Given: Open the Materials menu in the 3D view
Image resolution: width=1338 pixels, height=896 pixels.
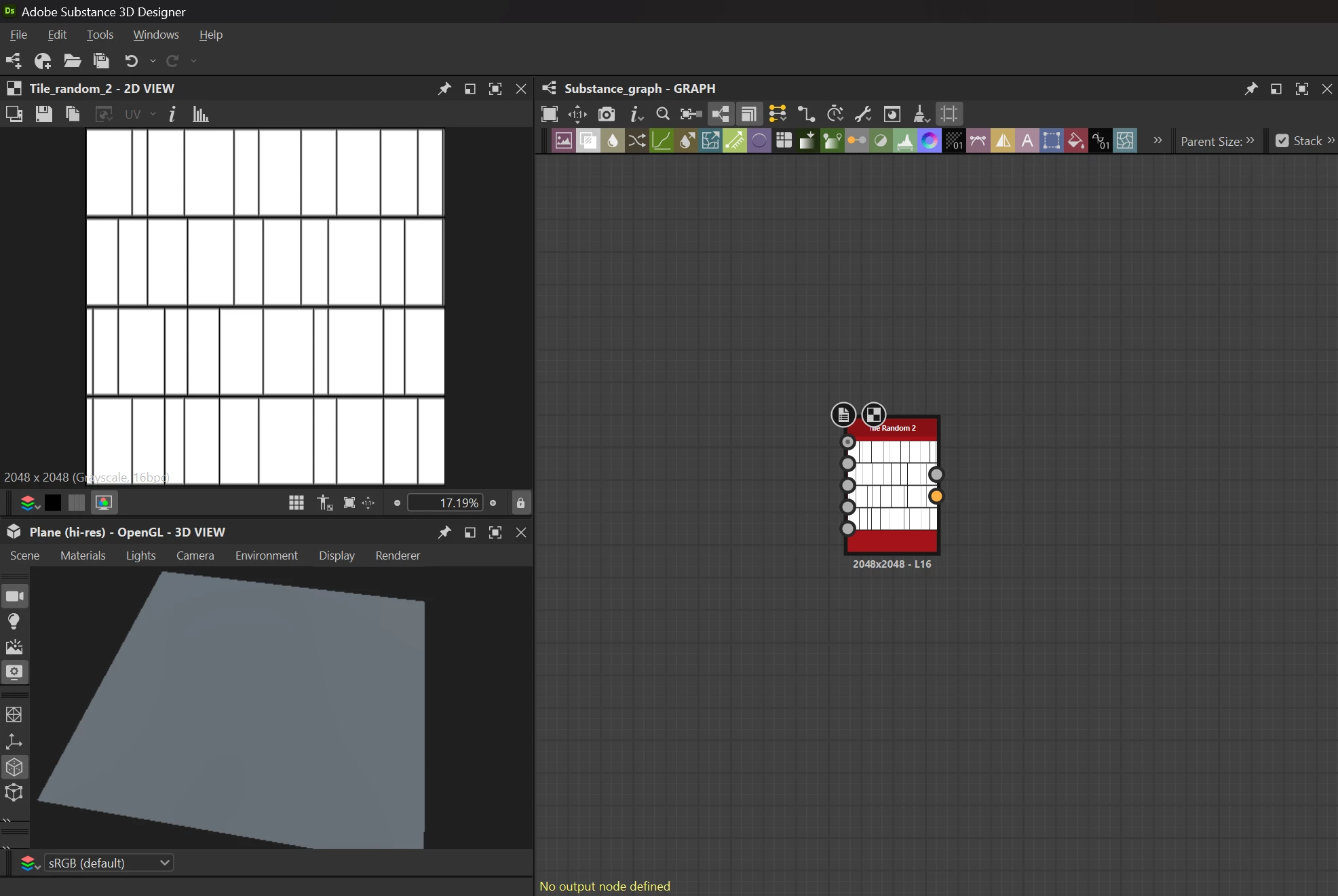Looking at the screenshot, I should coord(83,556).
